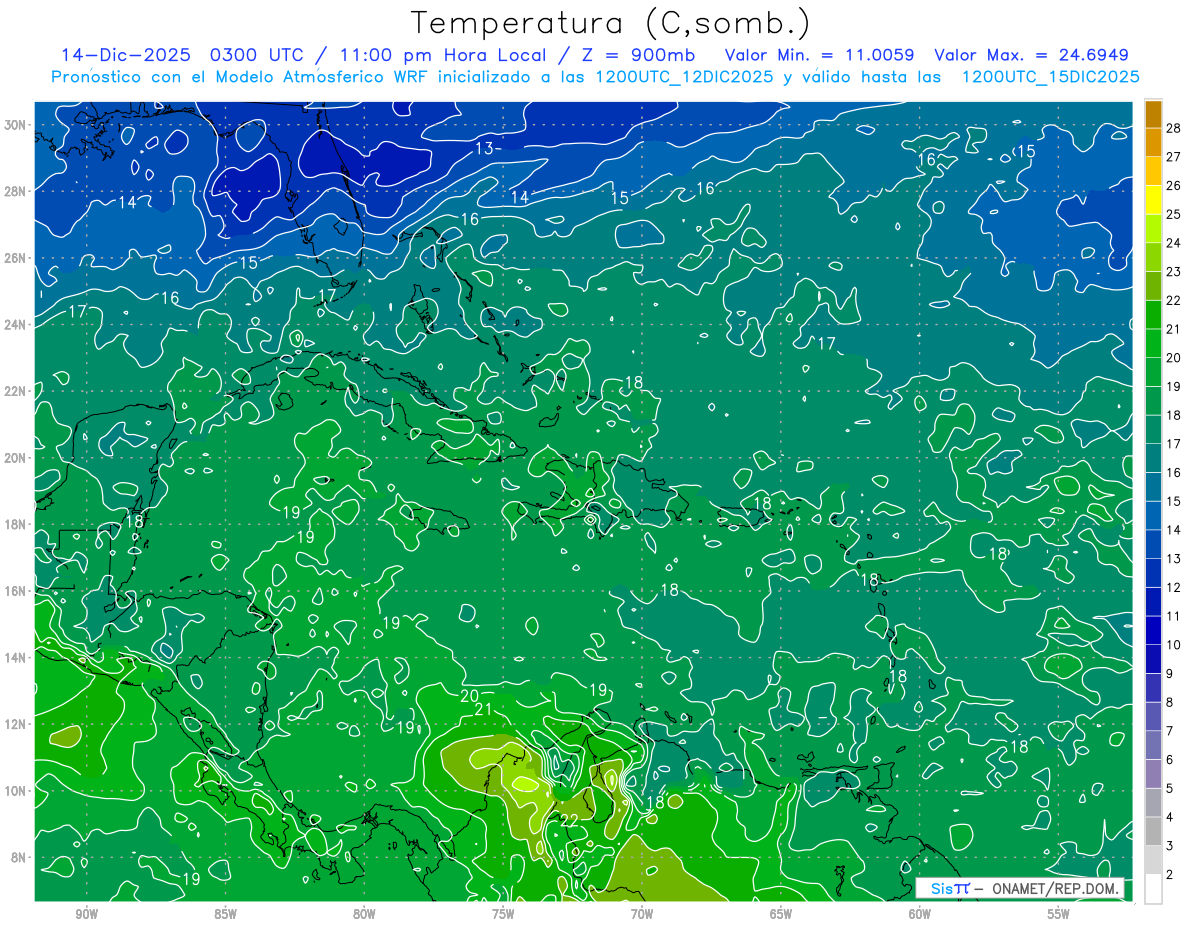Image resolution: width=1200 pixels, height=927 pixels.
Task: Select the 70W longitude axis label
Action: pyautogui.click(x=642, y=914)
